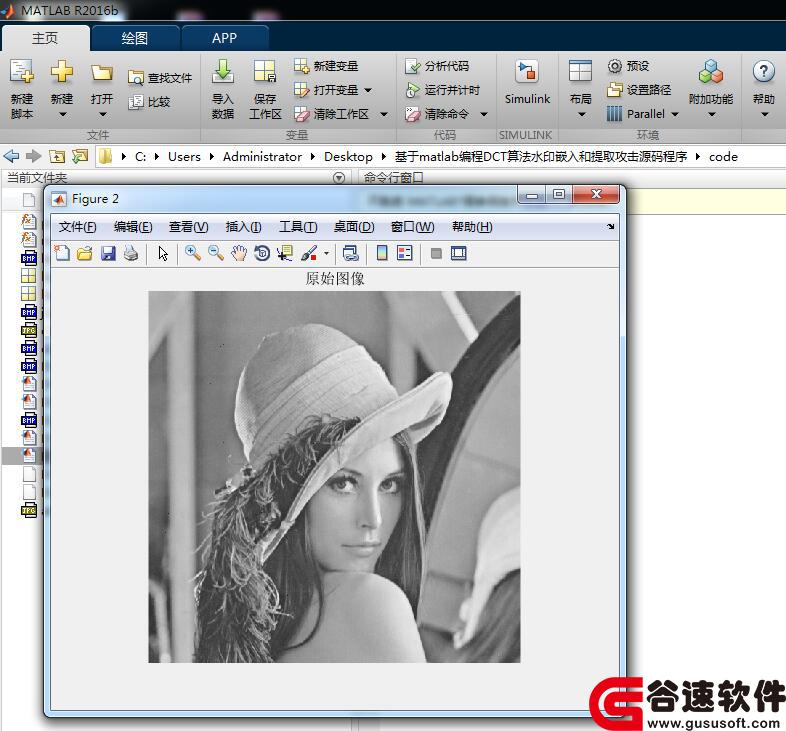This screenshot has width=786, height=731.
Task: Open Desktop (桌面) menu in Figure 2
Action: (354, 227)
